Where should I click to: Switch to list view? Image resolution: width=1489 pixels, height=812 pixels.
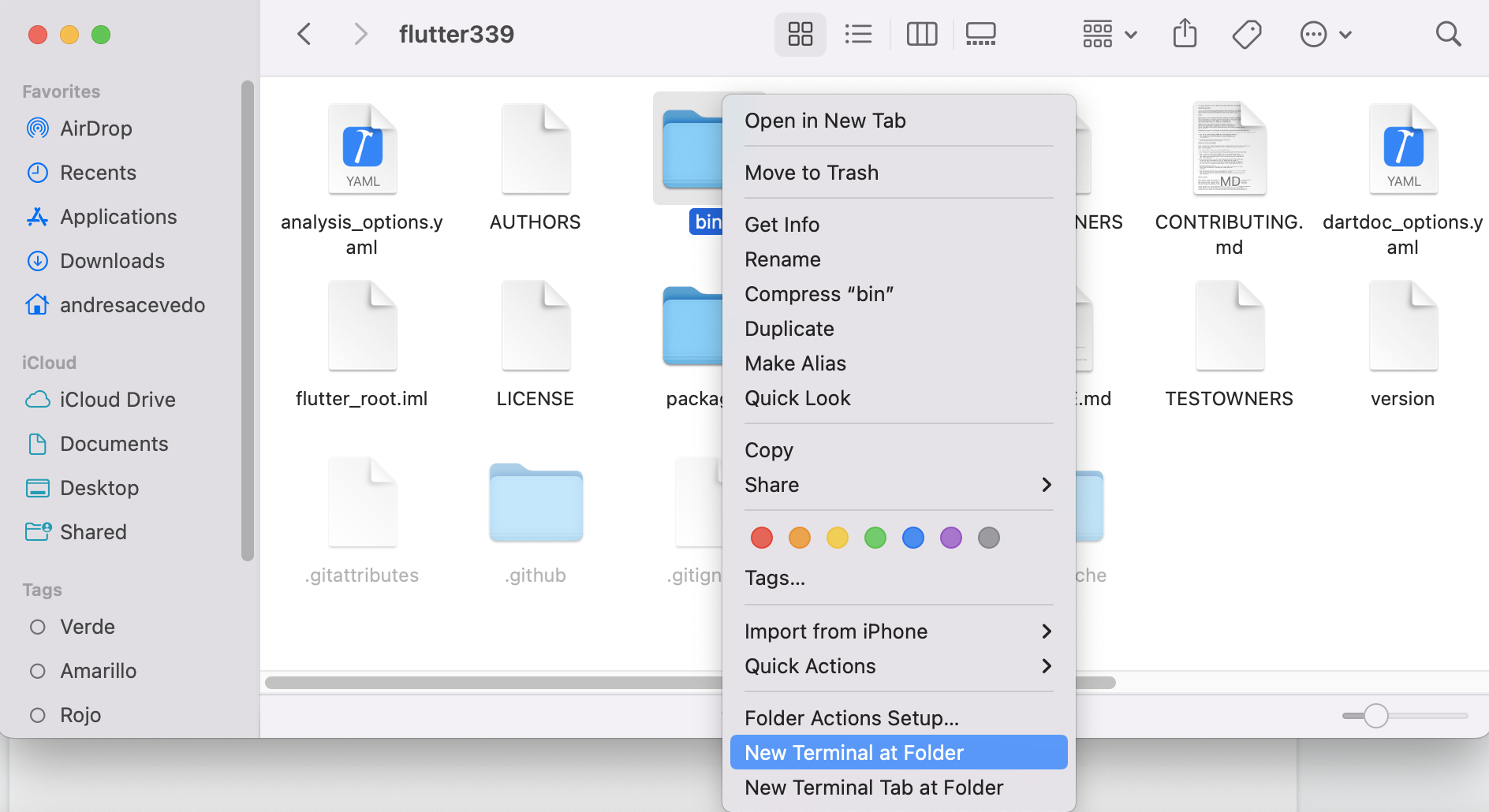[858, 34]
